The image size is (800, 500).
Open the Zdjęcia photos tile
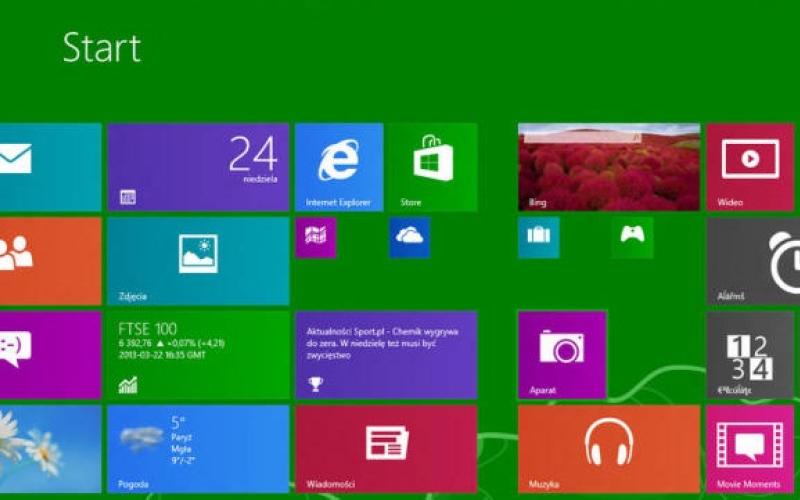tap(198, 261)
